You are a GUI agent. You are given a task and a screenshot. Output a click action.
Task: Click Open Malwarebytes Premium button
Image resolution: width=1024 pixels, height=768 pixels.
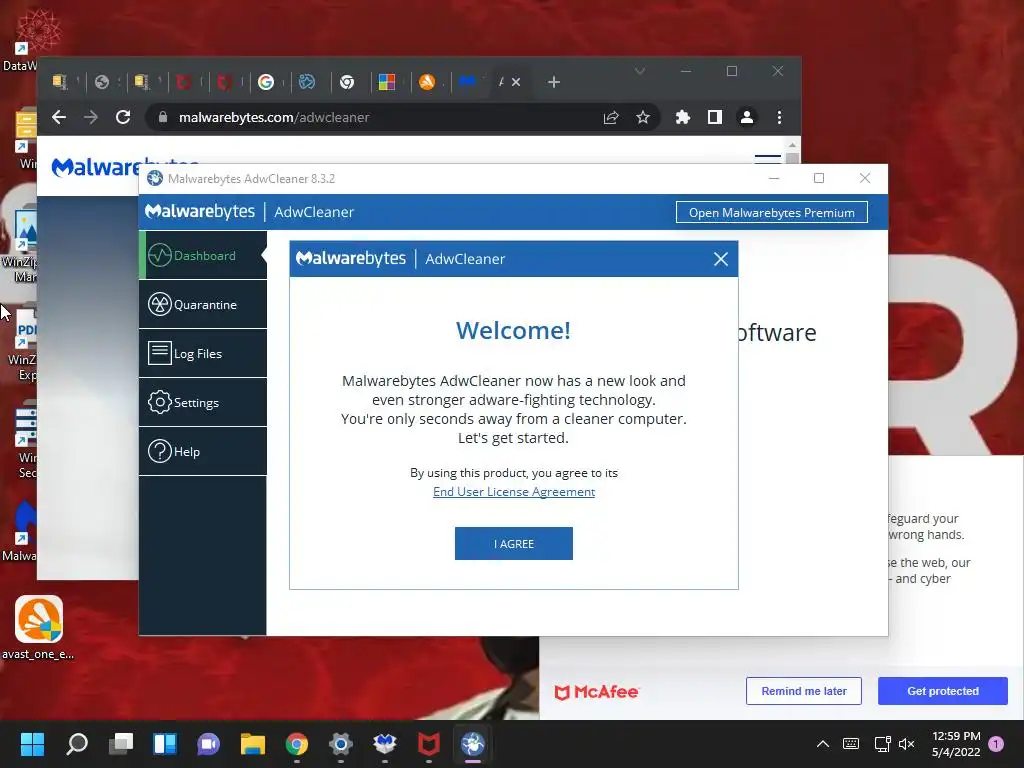(x=771, y=212)
